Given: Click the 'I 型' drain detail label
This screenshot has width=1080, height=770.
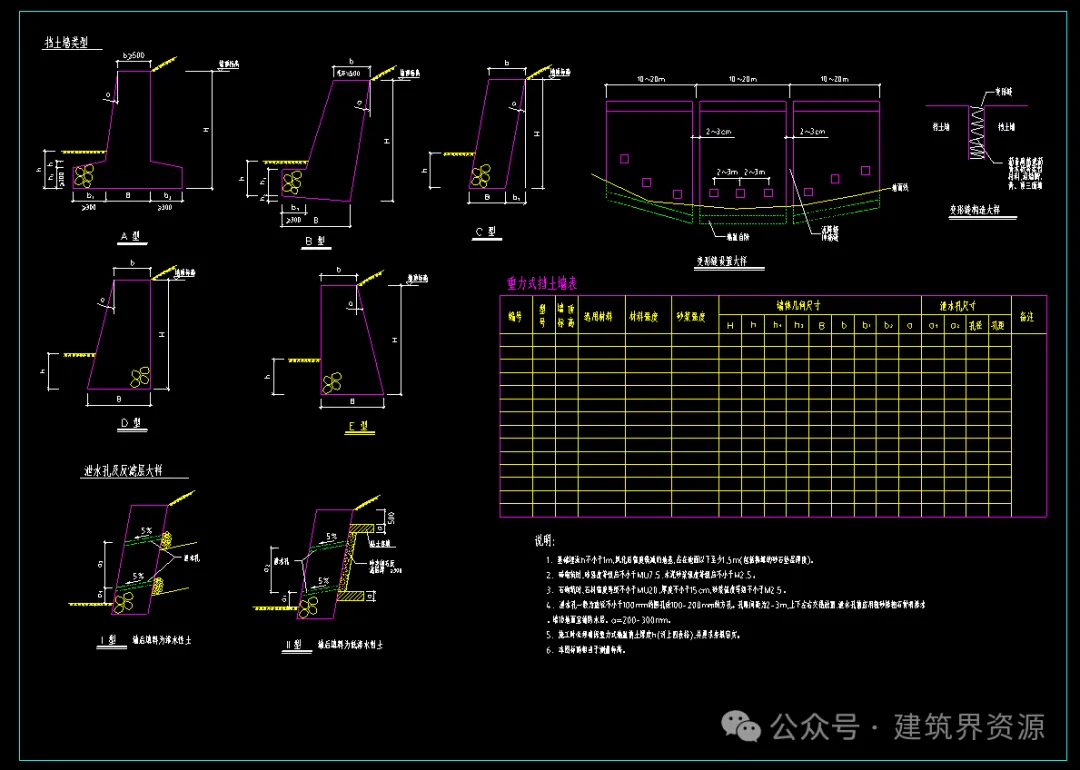Looking at the screenshot, I should click(108, 641).
